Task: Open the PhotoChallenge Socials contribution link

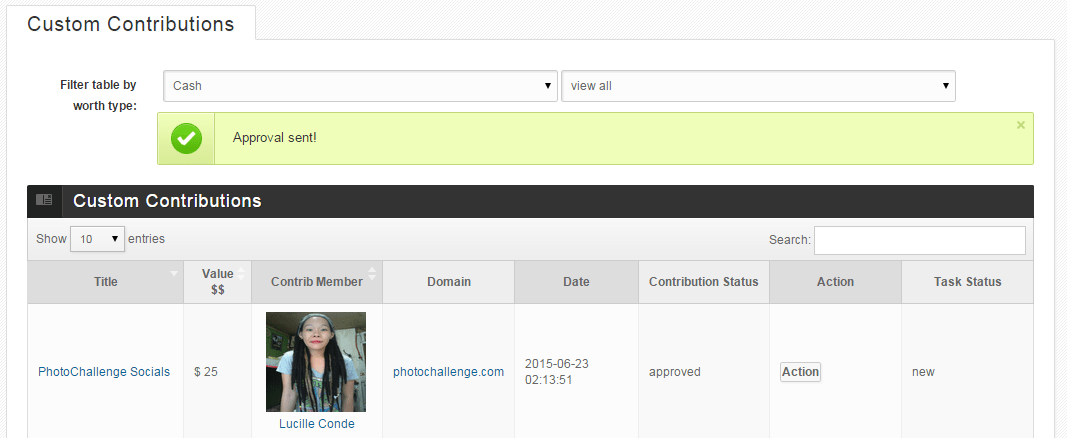Action: [x=104, y=372]
